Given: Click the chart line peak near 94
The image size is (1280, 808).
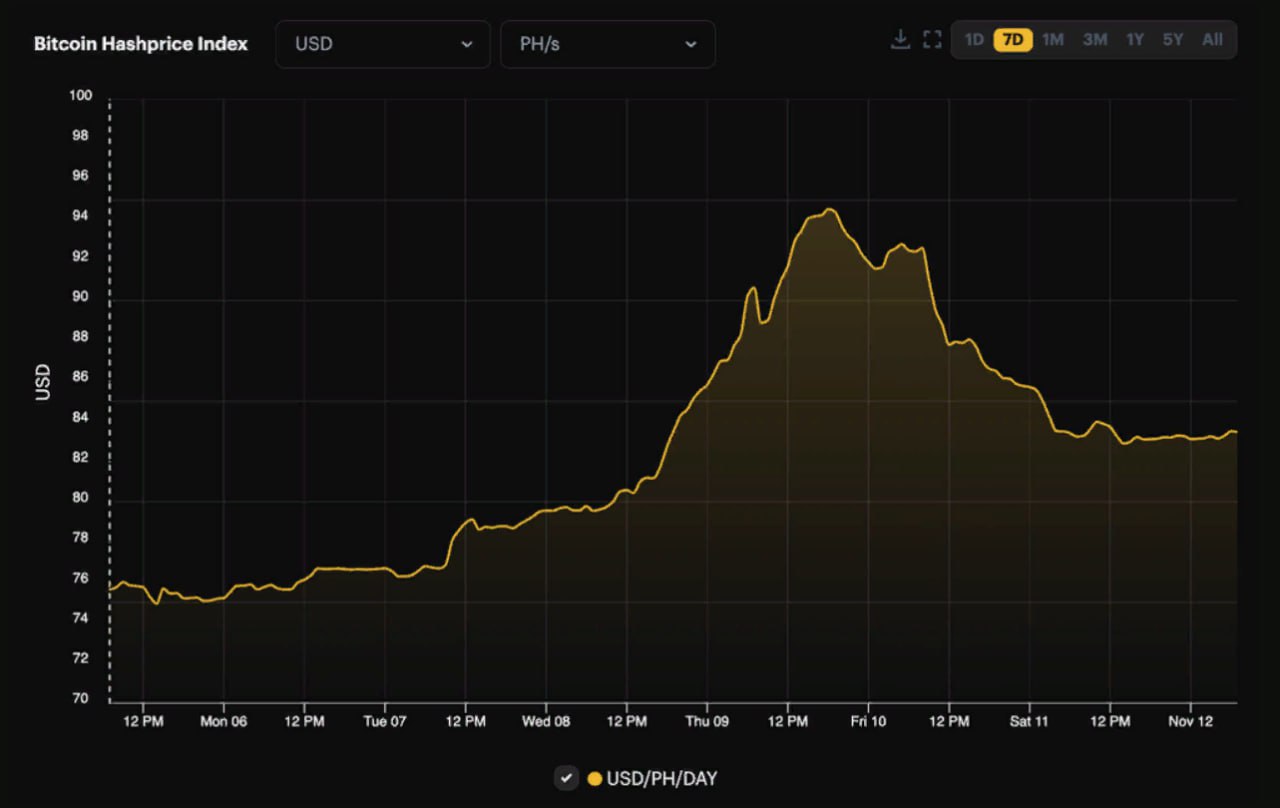Looking at the screenshot, I should (x=828, y=209).
